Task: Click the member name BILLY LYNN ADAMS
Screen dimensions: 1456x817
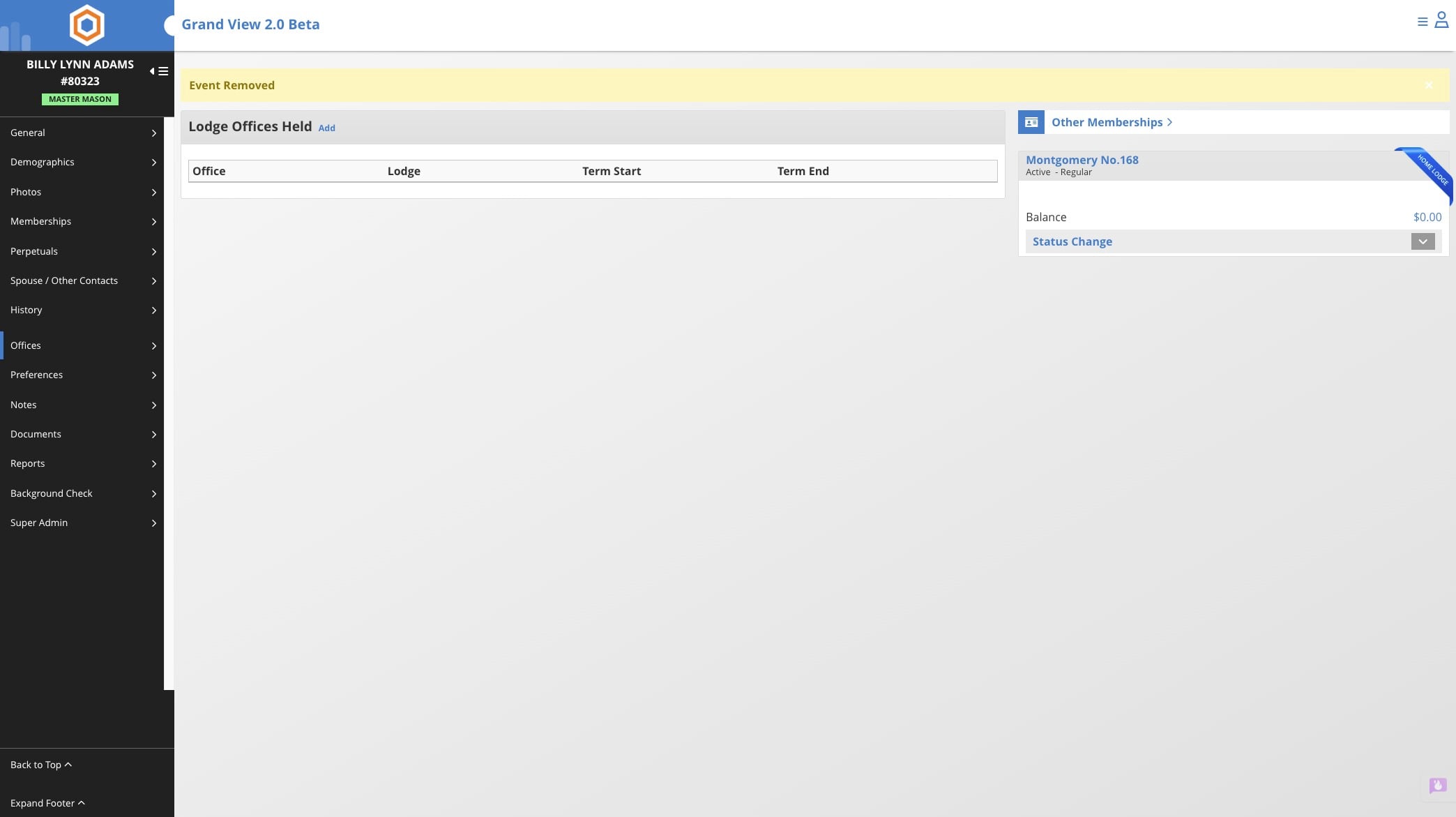Action: point(80,64)
